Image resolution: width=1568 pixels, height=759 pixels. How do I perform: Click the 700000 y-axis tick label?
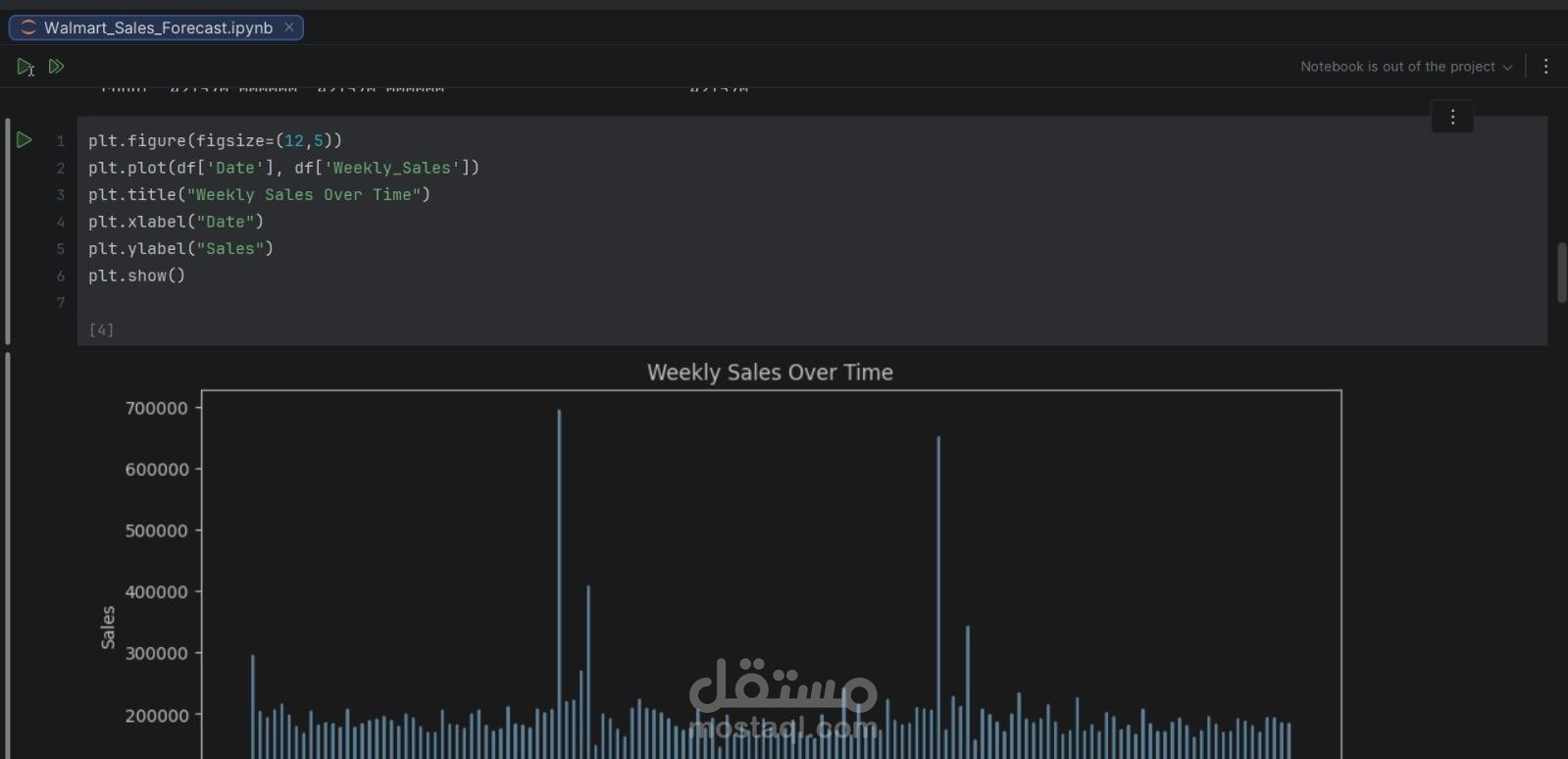(157, 408)
